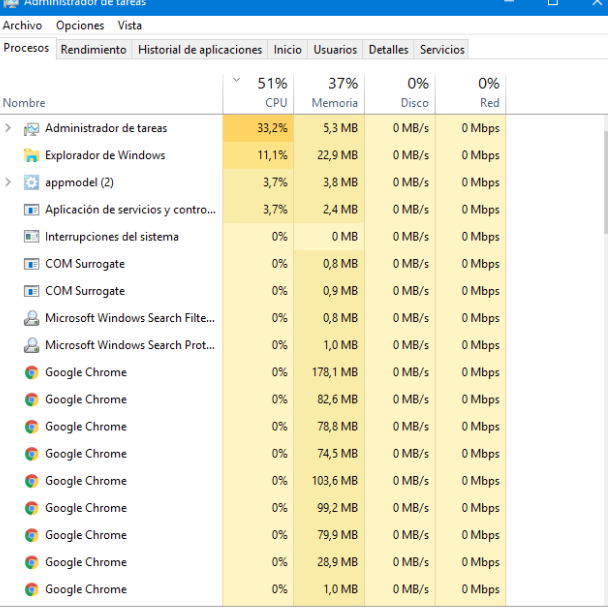Click the Microsoft Windows Search Protocol icon
The image size is (608, 608).
31,345
